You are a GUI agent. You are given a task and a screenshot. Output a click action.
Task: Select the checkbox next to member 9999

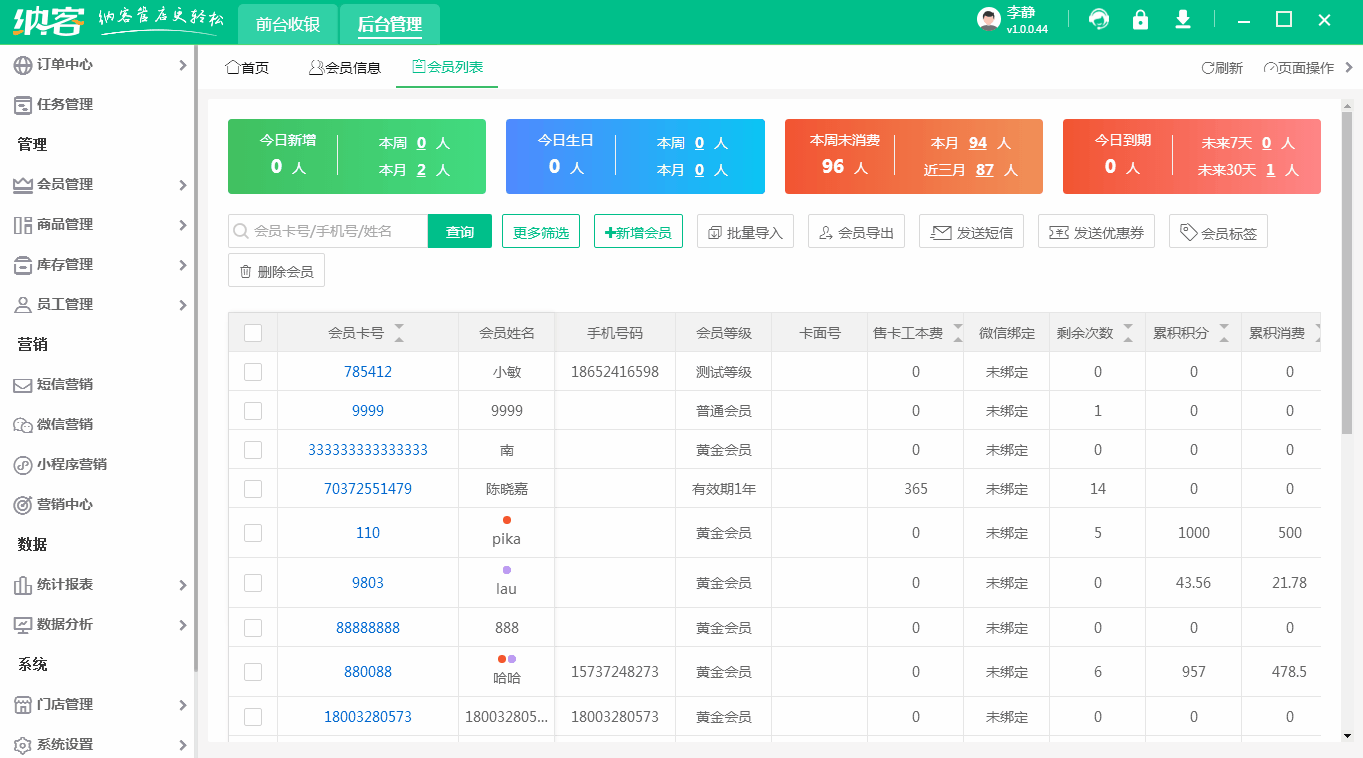[252, 410]
